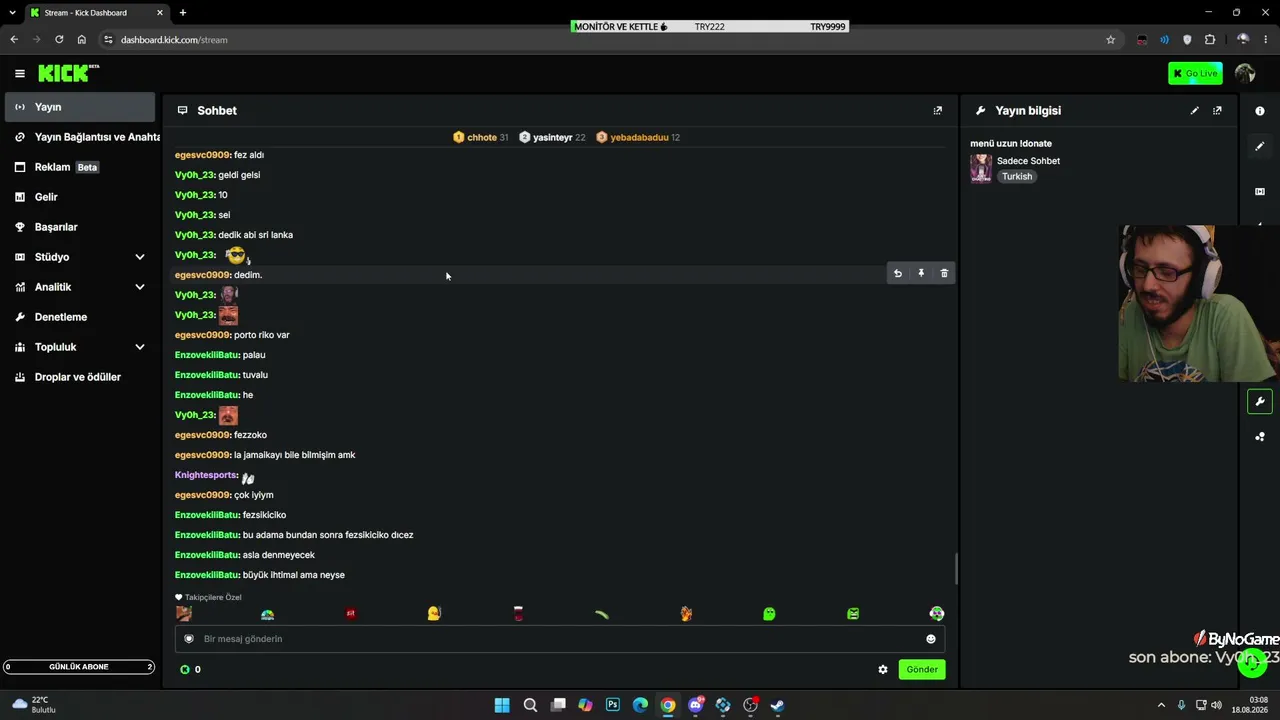Open Microsoft Edge from the taskbar
This screenshot has width=1280, height=720.
[640, 705]
